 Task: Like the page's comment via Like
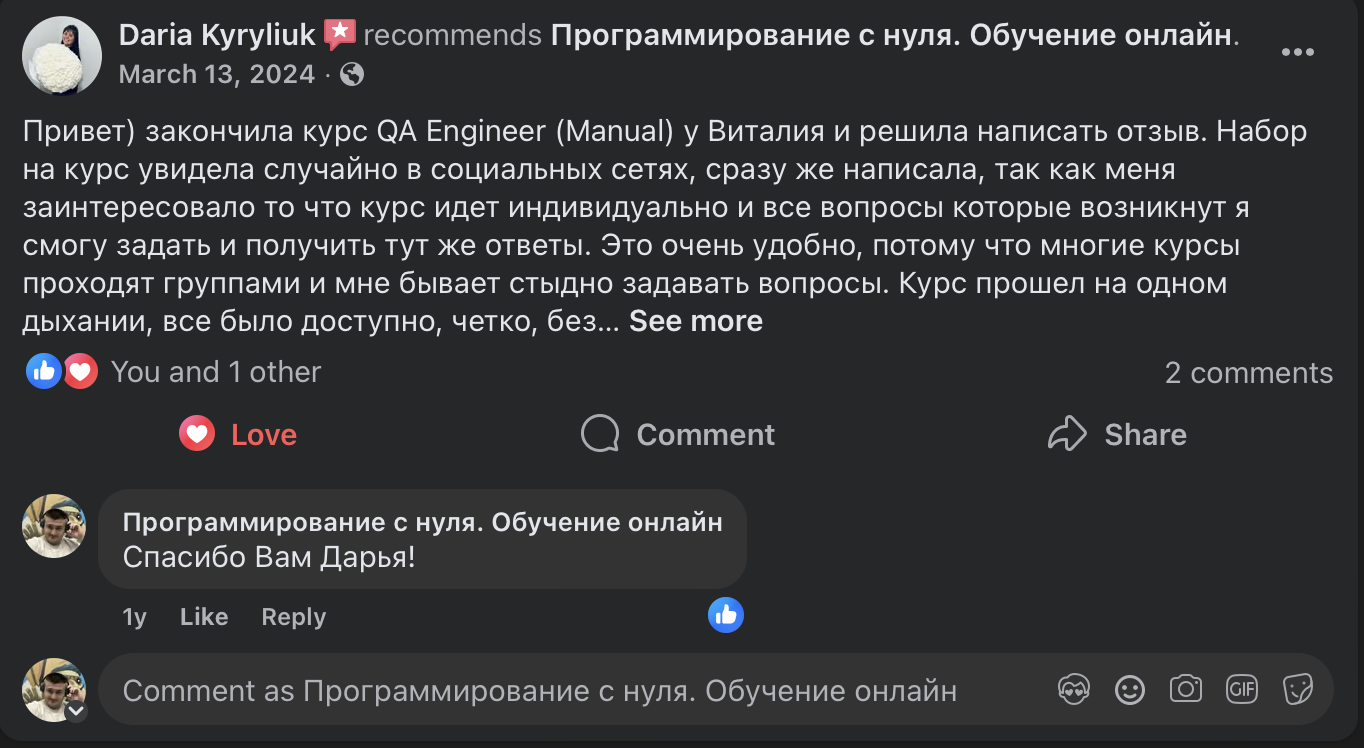coord(203,616)
